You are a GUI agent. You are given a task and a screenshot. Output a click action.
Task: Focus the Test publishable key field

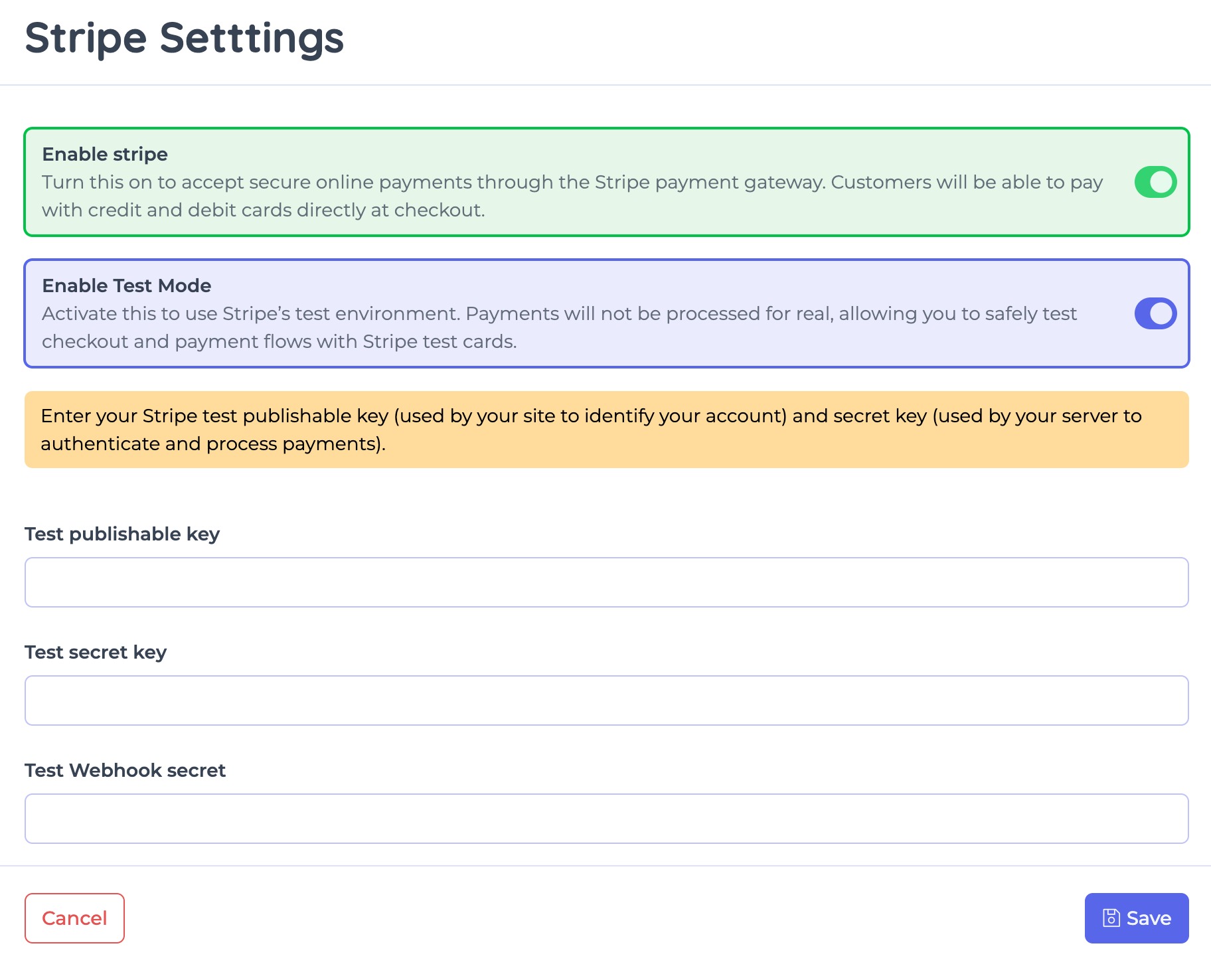606,582
